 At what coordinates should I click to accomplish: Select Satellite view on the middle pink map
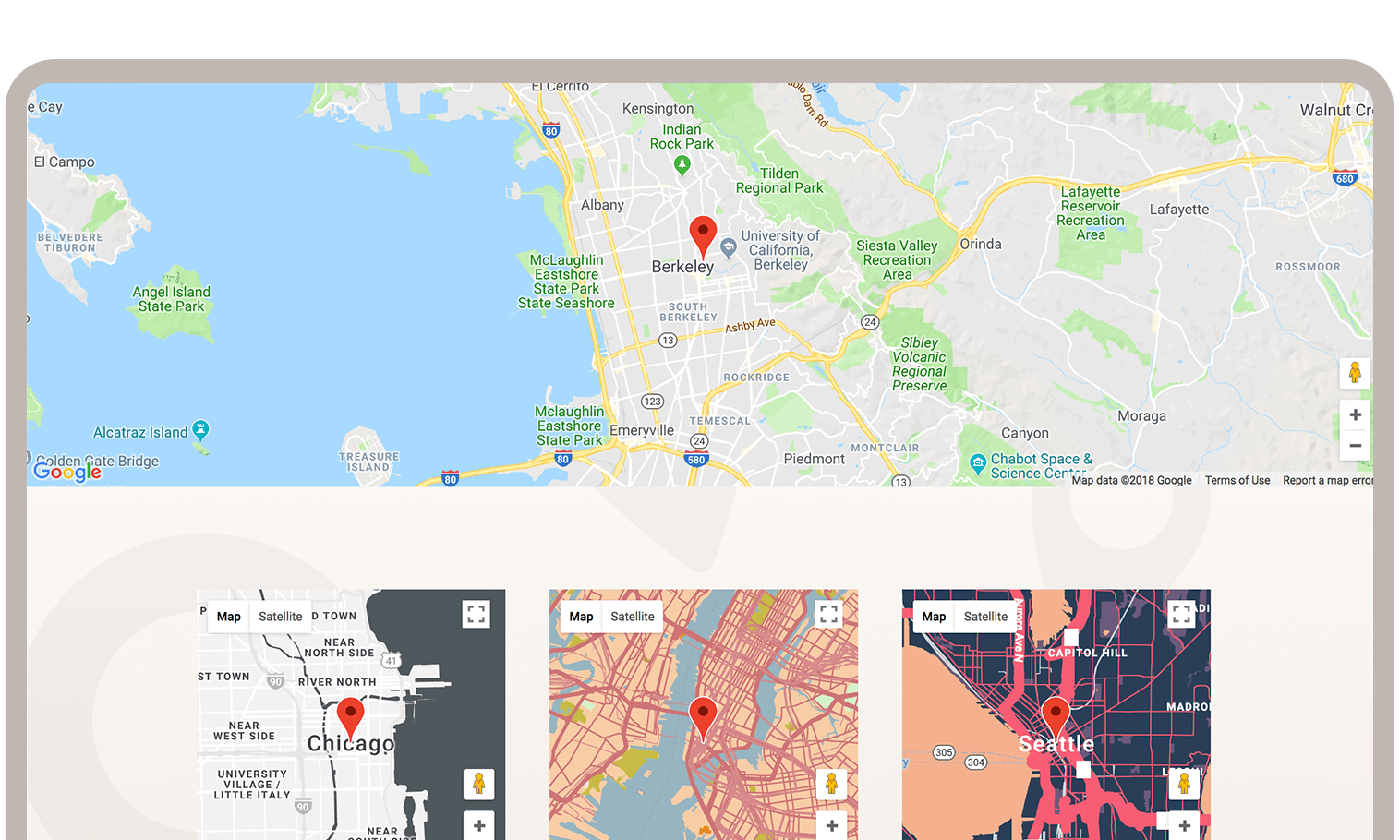coord(633,617)
